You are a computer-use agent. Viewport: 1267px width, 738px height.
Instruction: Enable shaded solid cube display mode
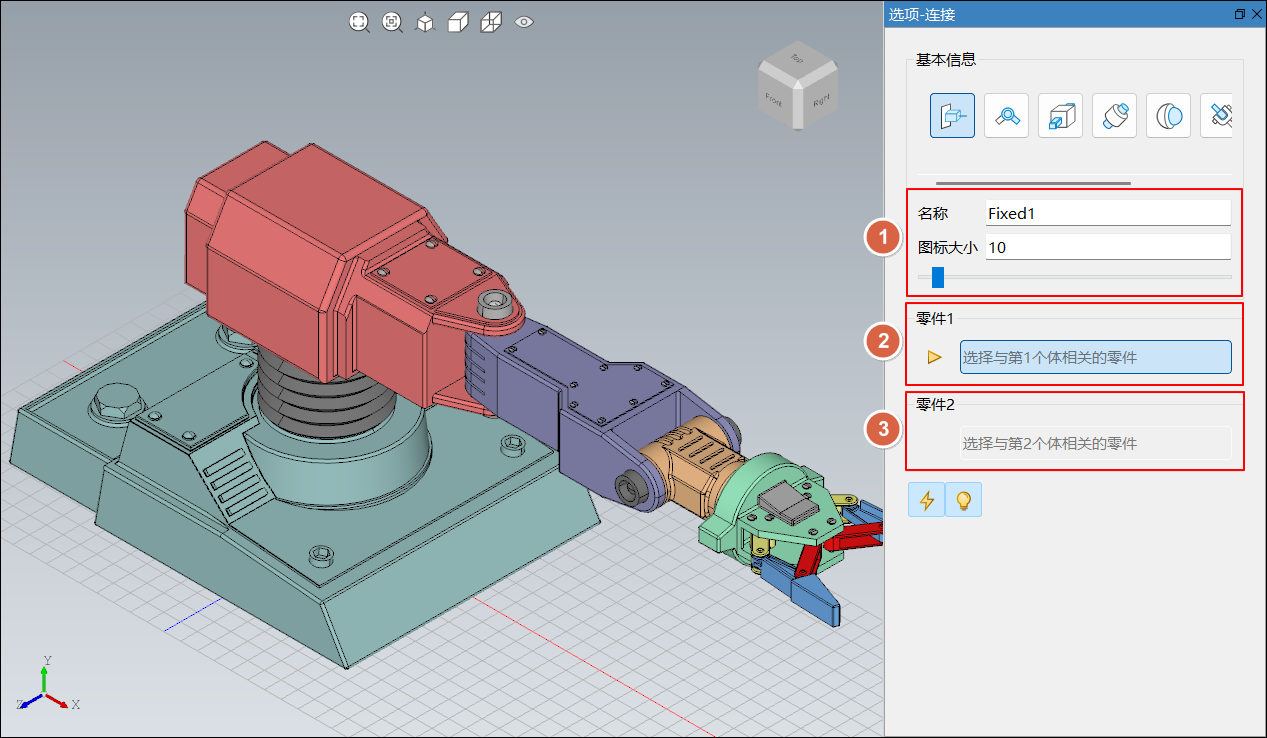coord(458,22)
